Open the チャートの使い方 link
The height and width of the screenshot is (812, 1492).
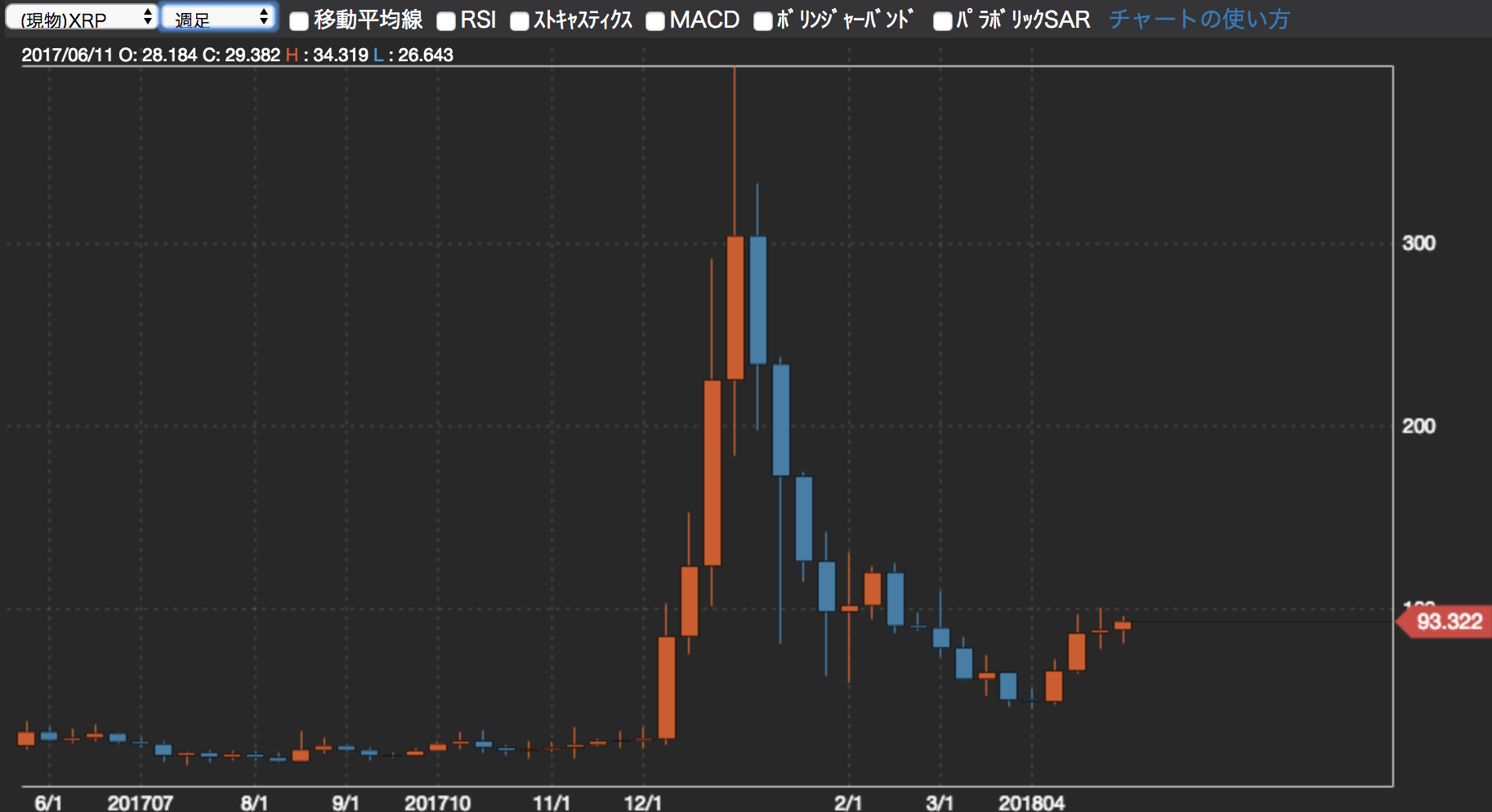[1199, 20]
